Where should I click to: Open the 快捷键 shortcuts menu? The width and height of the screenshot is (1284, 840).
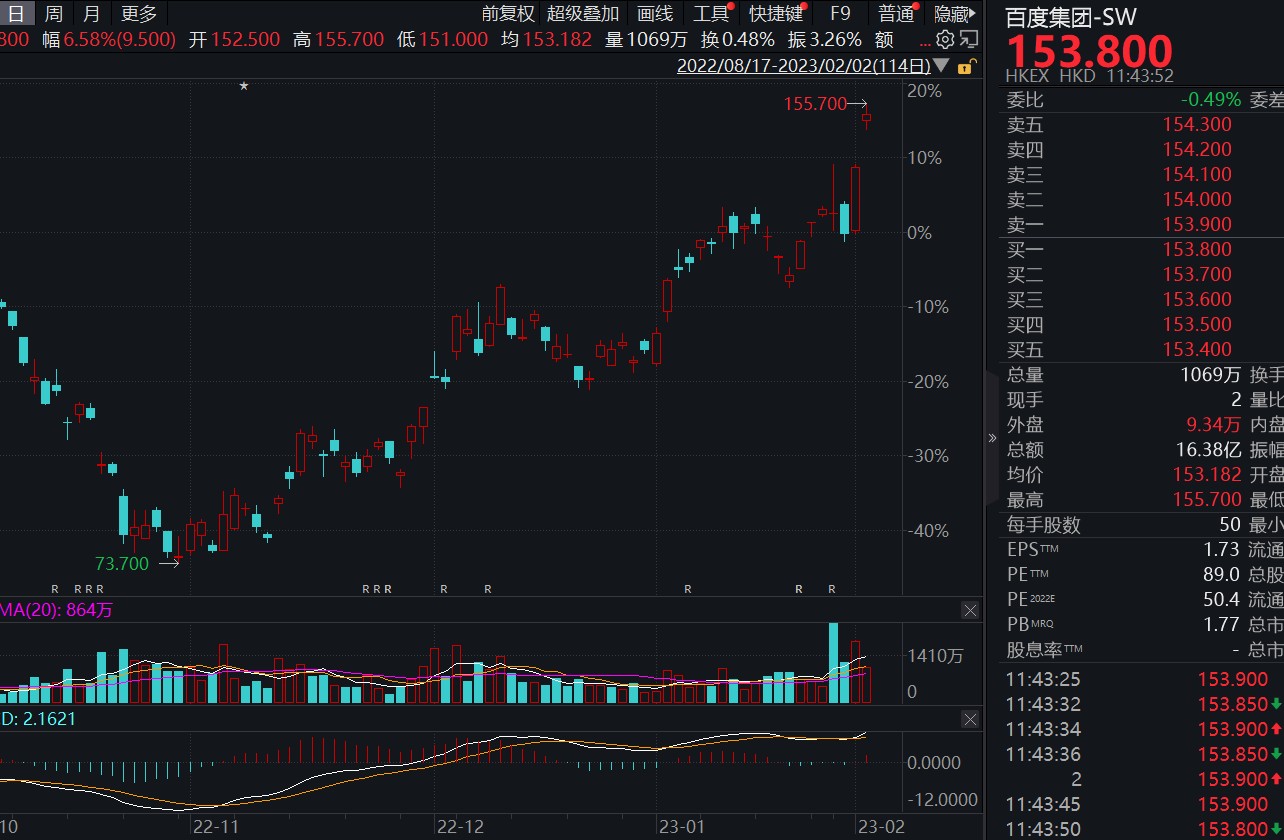(776, 14)
